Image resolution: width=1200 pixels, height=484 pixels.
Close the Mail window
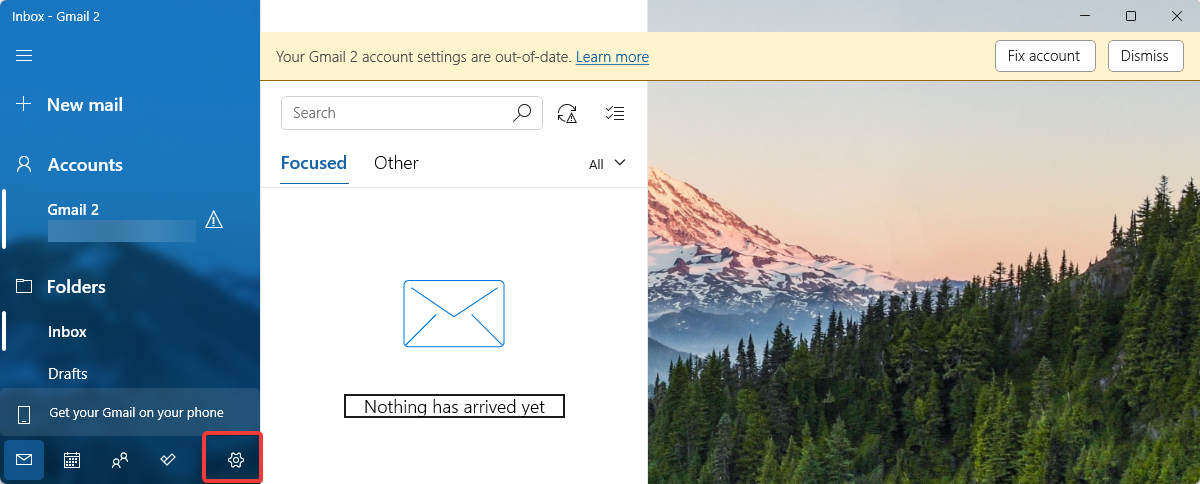pos(1177,16)
